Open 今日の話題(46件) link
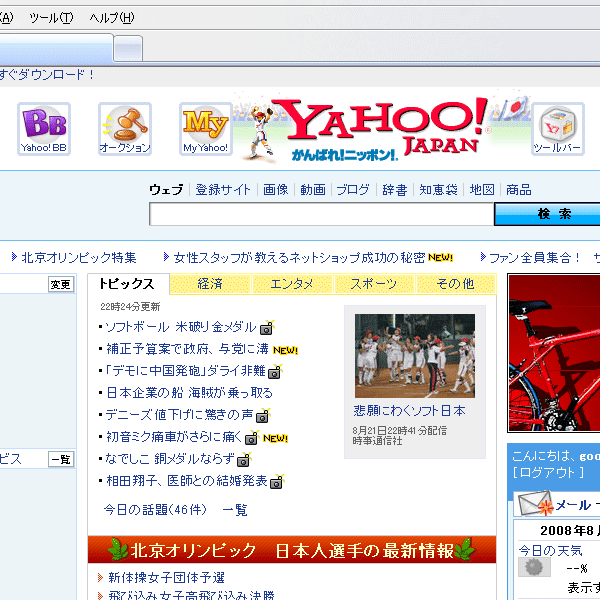Screen dimensions: 600x600 point(155,510)
